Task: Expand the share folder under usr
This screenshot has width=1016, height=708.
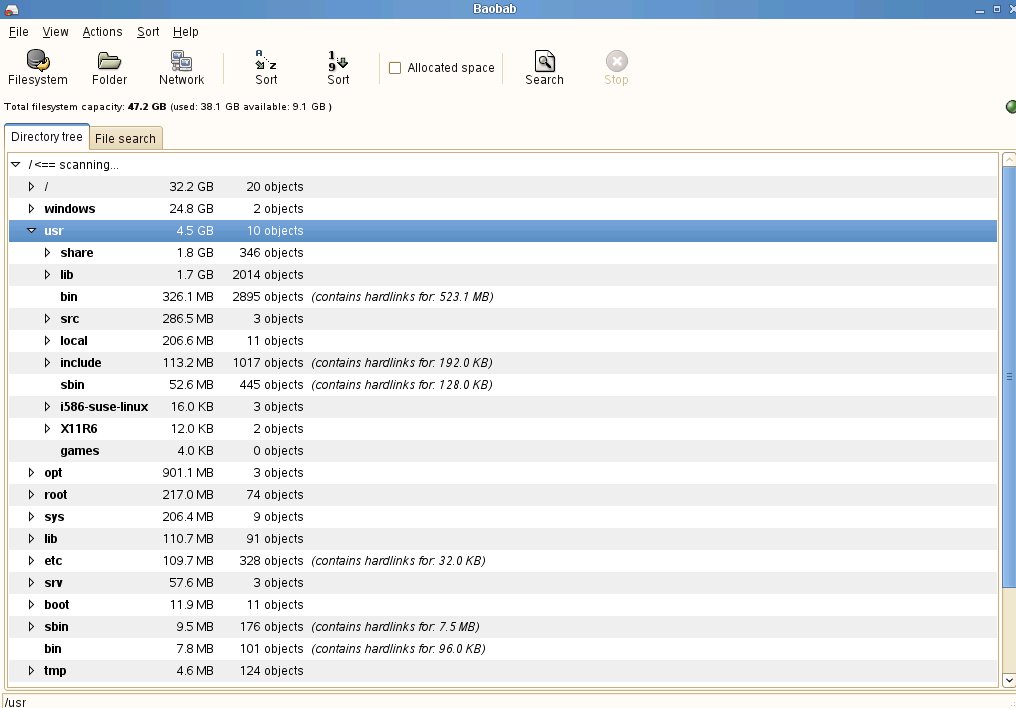Action: point(48,253)
